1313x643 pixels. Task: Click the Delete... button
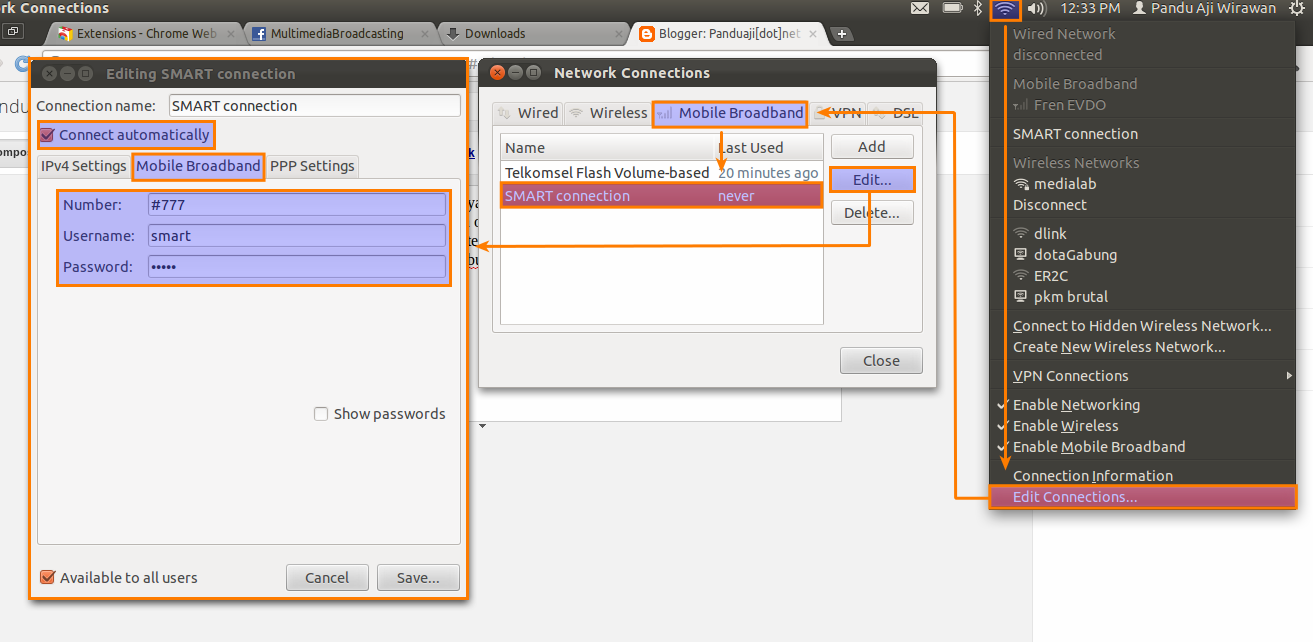click(872, 212)
